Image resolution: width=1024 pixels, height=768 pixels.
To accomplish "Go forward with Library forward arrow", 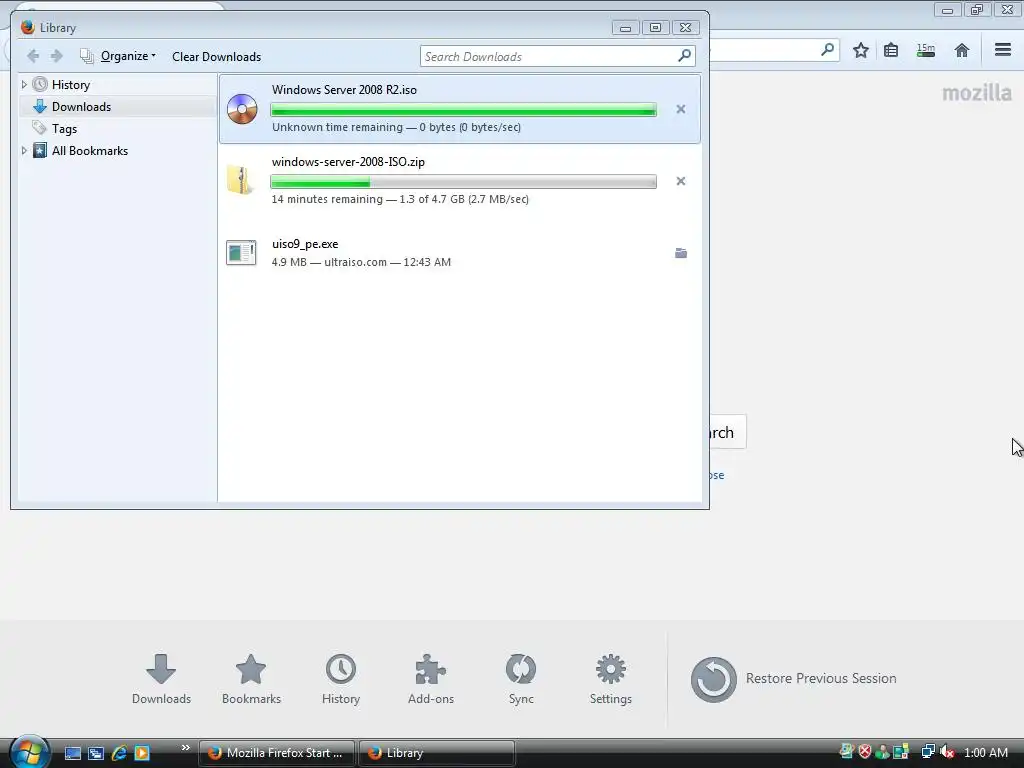I will [x=57, y=56].
